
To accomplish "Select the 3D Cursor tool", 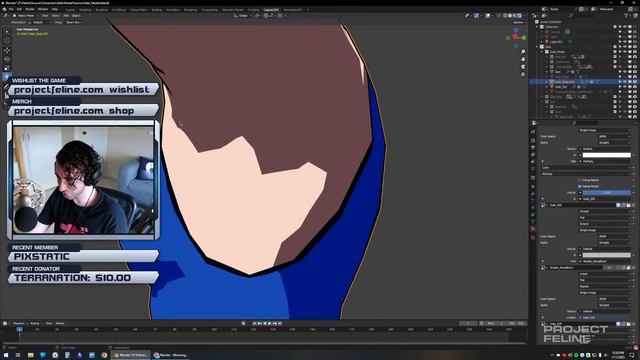I will (7, 40).
